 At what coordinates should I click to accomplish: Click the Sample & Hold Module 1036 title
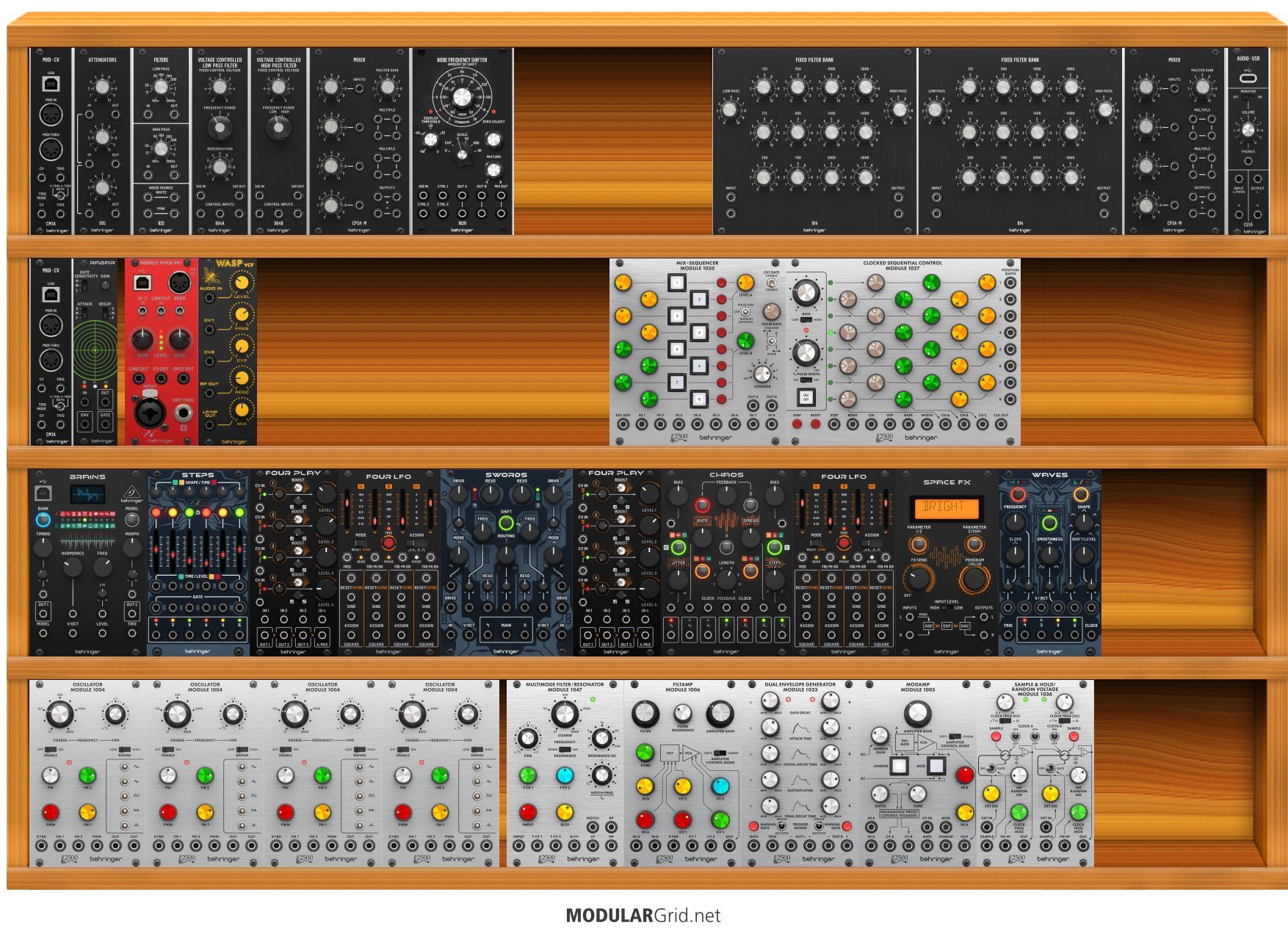click(x=1035, y=689)
